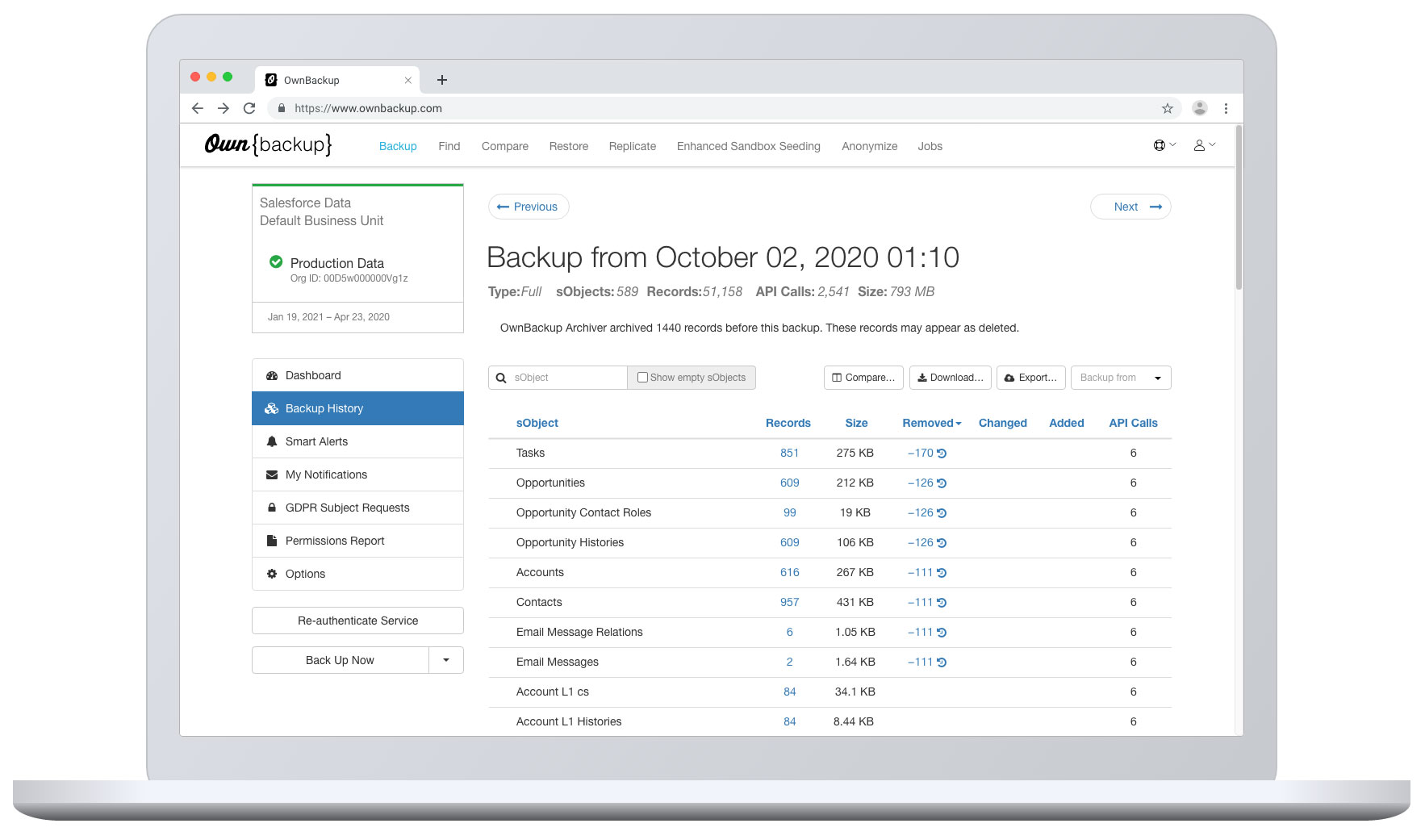Screen dimensions: 1425x840
Task: Click the browser forward arrow
Action: pos(224,108)
